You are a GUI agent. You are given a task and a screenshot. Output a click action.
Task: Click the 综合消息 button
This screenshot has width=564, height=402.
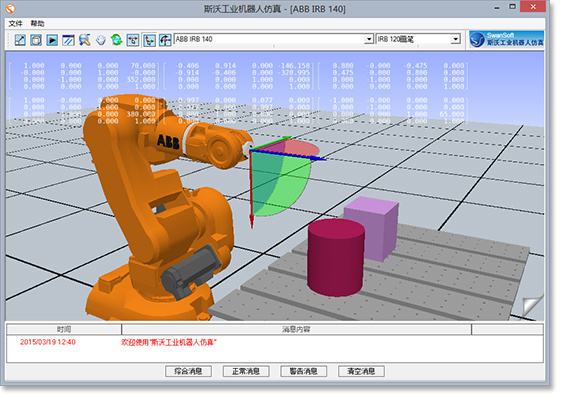188,371
